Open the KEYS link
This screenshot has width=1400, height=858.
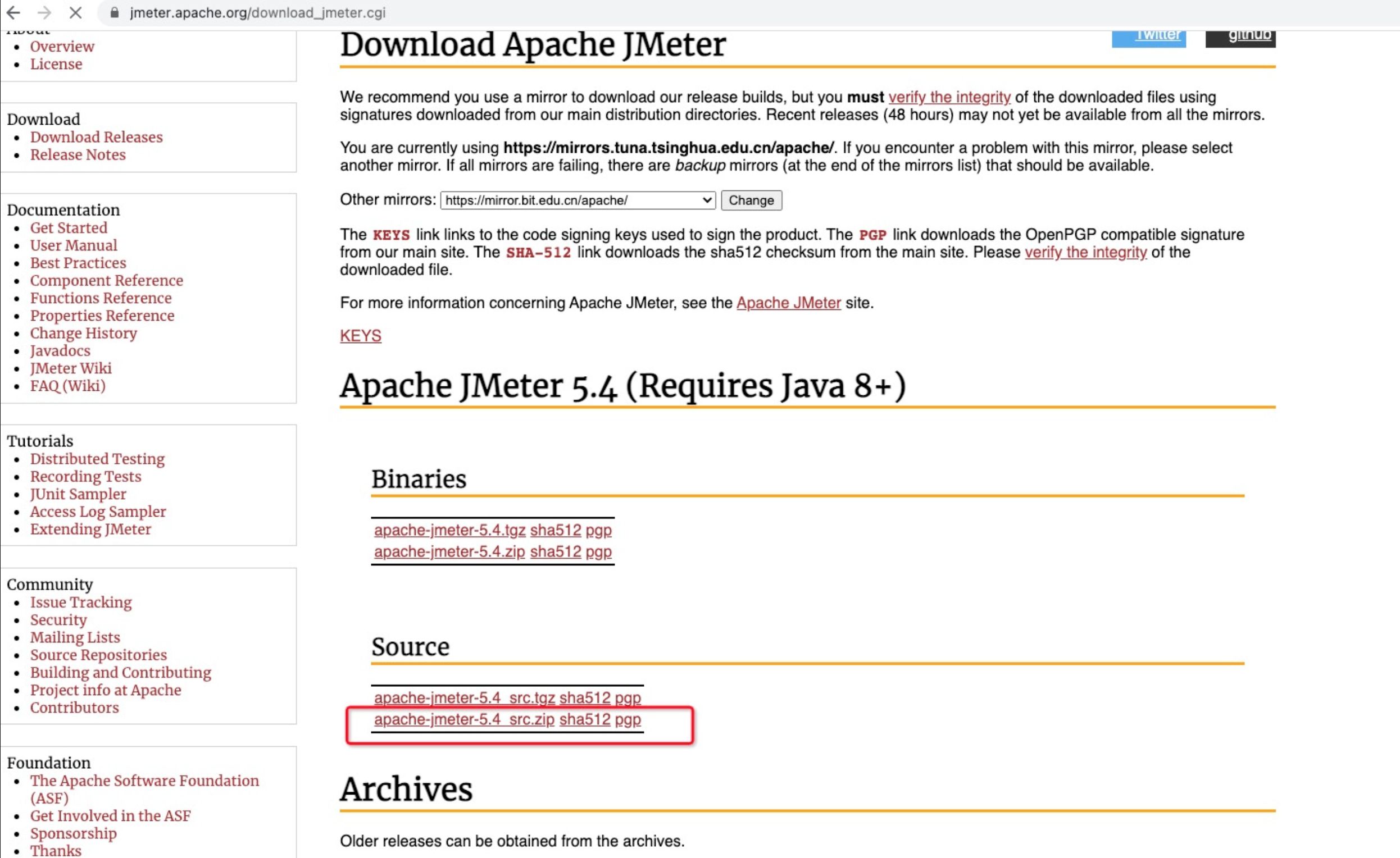click(361, 336)
